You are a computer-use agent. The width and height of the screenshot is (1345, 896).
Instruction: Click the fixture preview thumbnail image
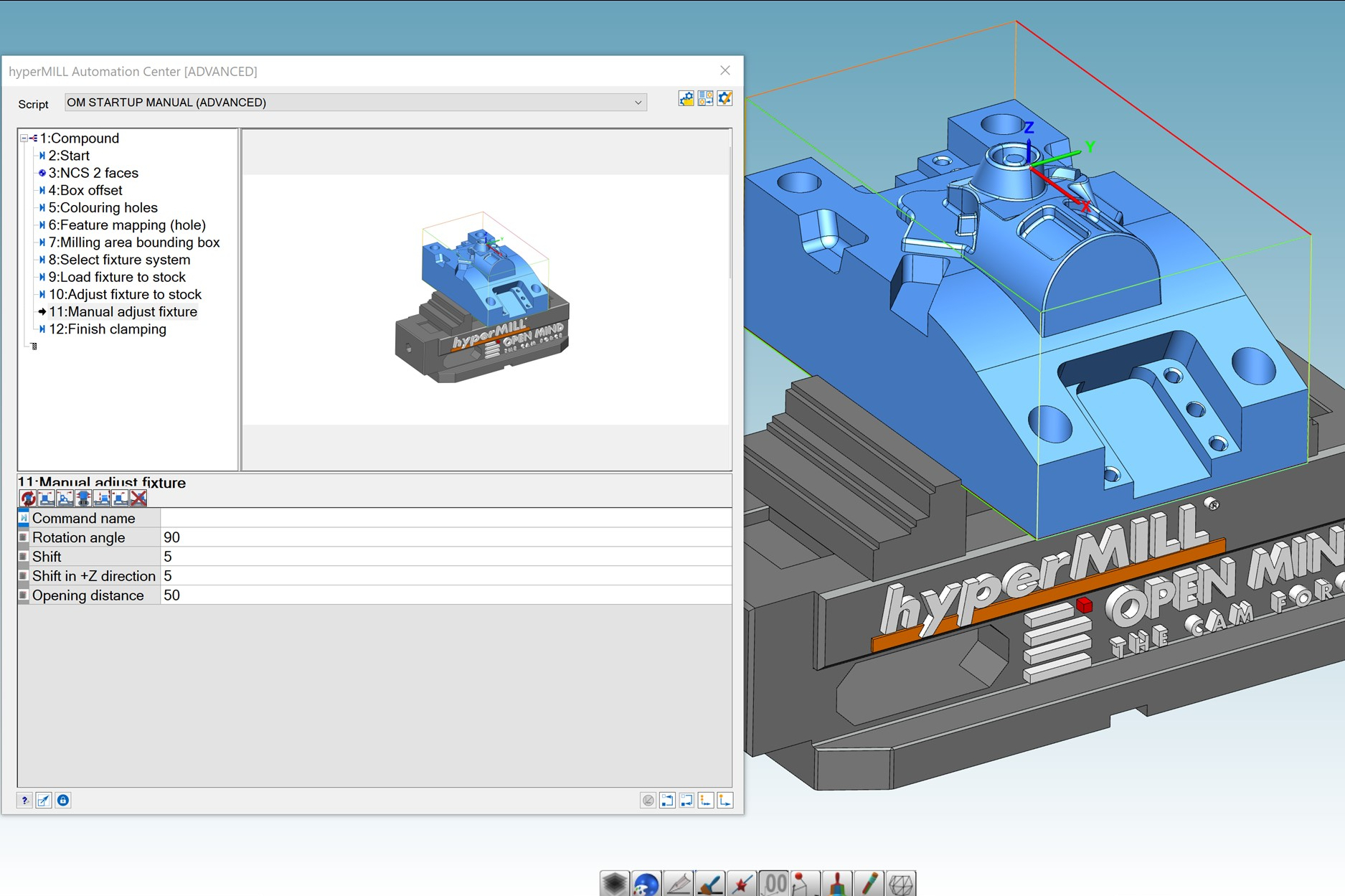point(485,298)
